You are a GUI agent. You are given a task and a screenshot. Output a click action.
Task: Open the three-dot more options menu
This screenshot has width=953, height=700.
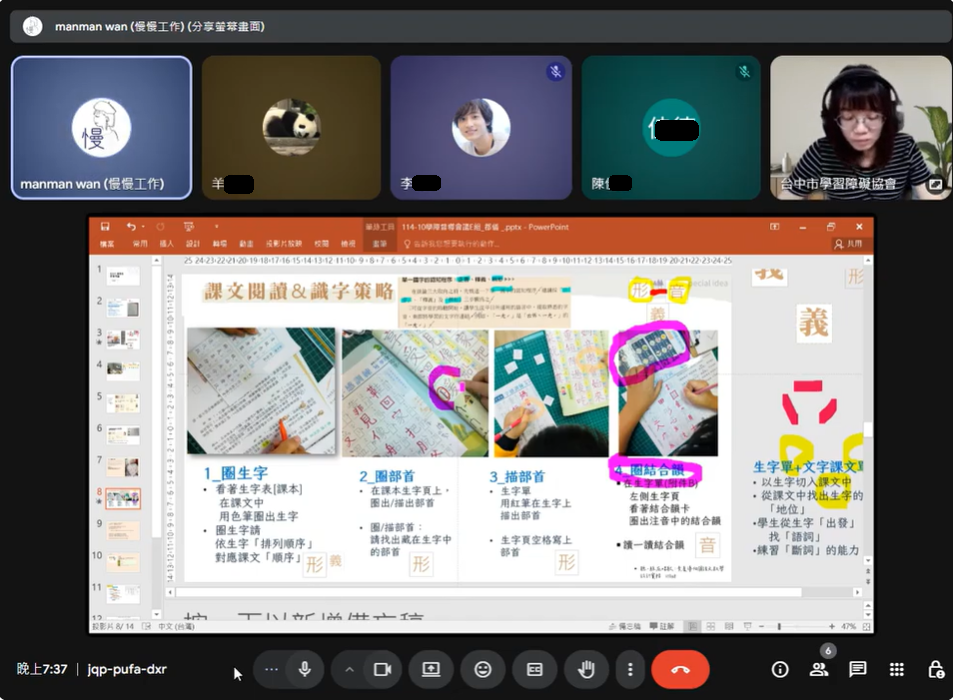tap(629, 670)
